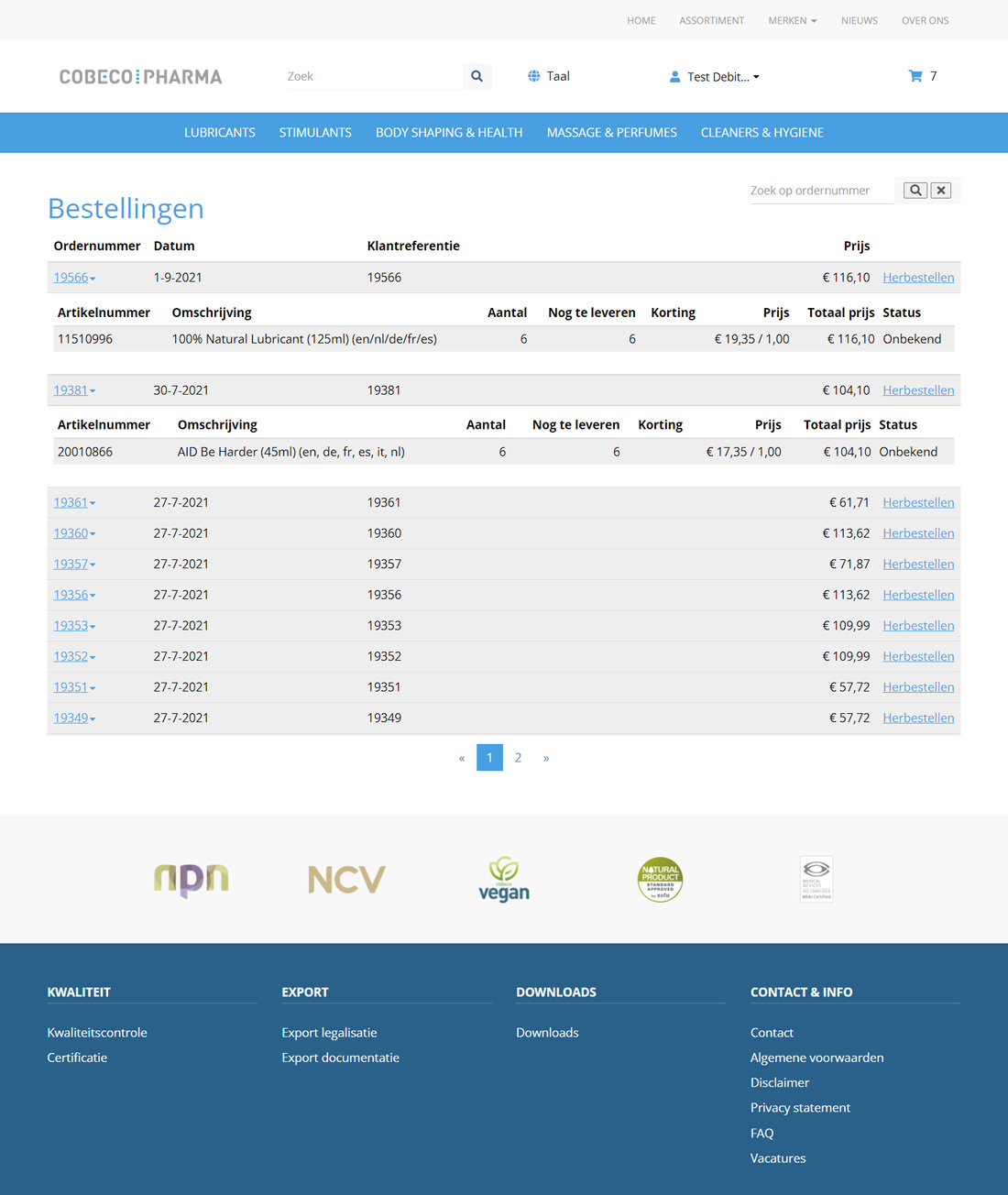
Task: Select the Stimulants category
Action: click(x=315, y=133)
